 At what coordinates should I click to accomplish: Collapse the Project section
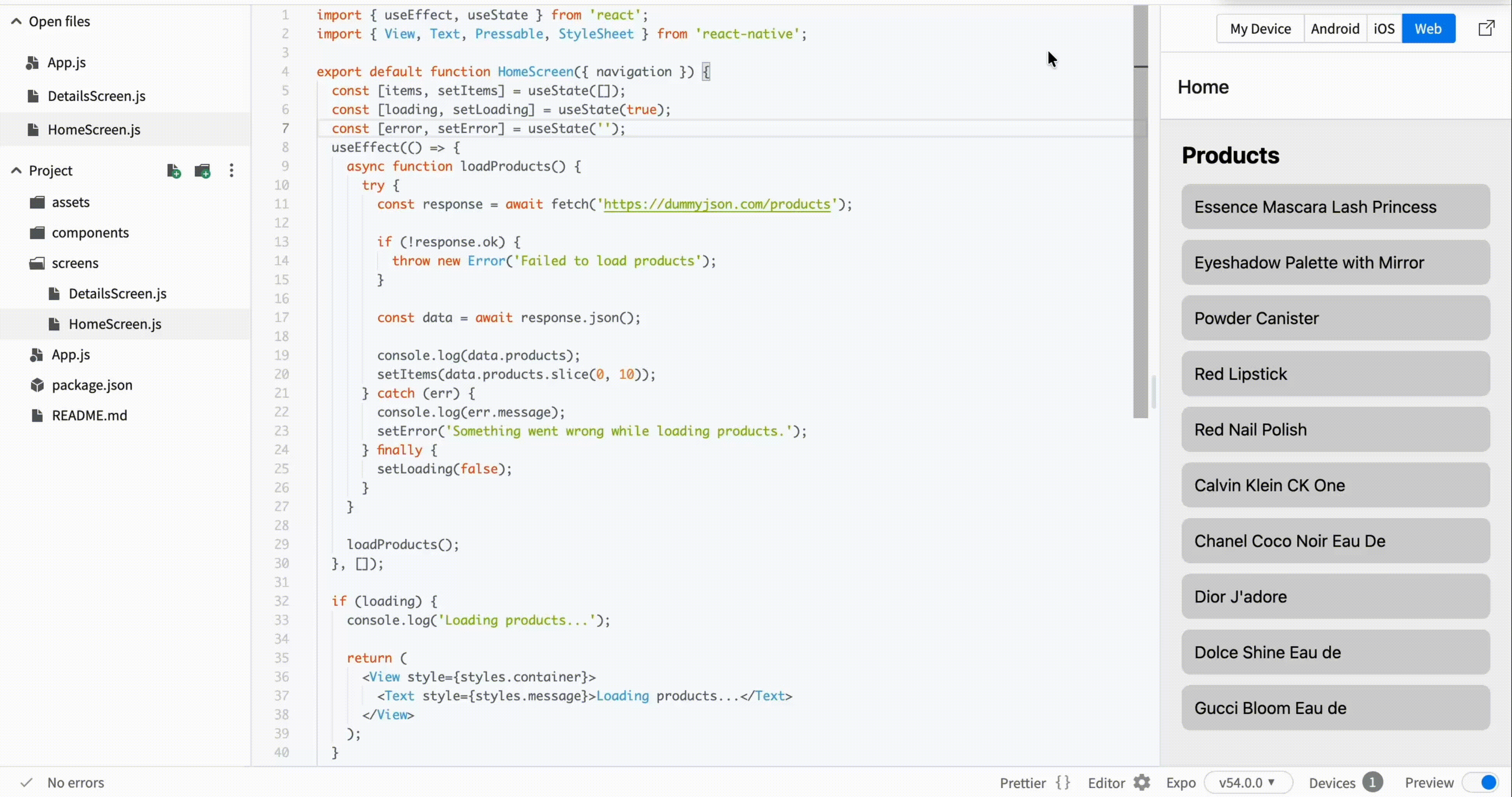click(x=17, y=170)
